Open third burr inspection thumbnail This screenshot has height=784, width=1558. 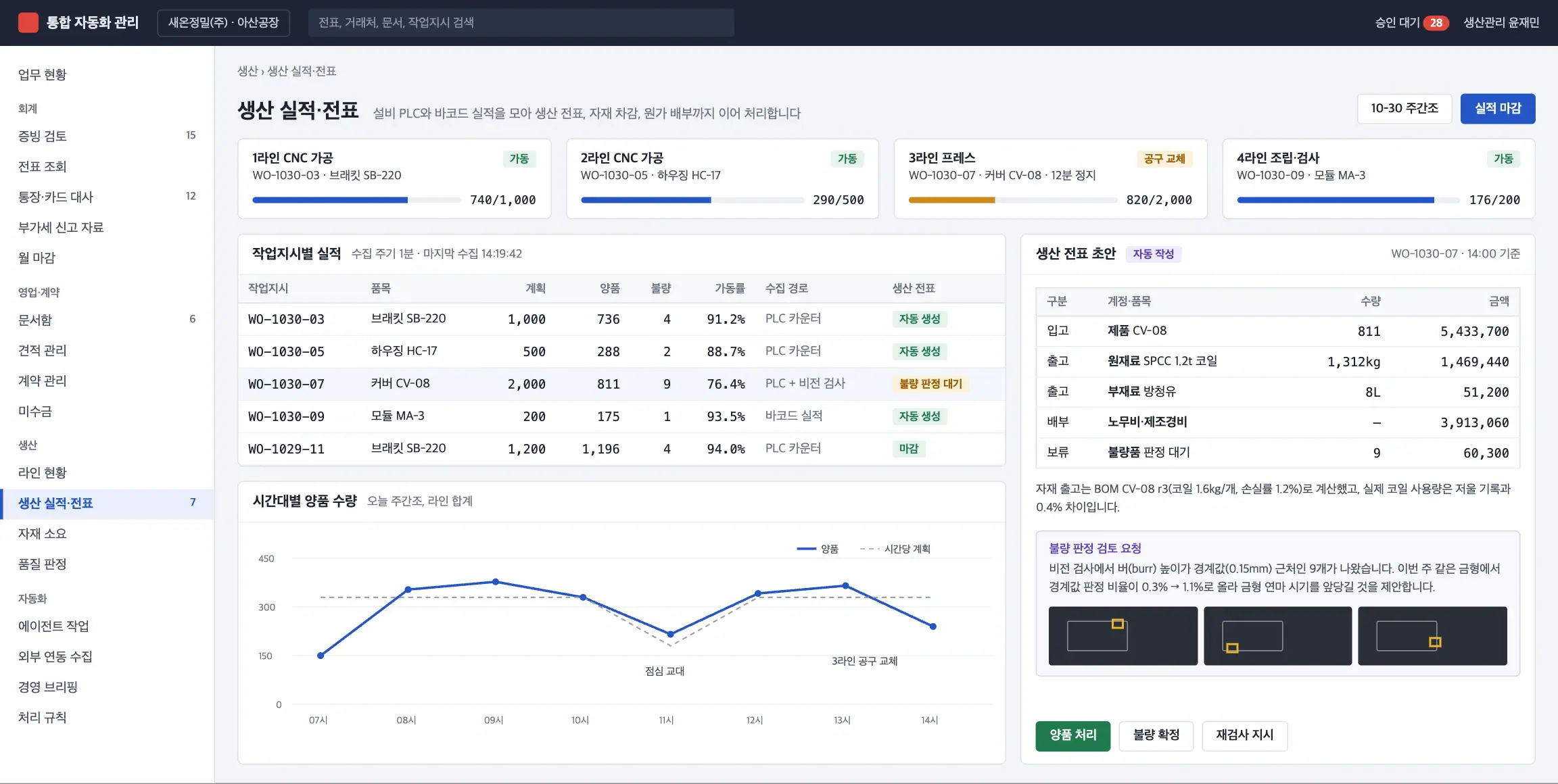(x=1432, y=635)
